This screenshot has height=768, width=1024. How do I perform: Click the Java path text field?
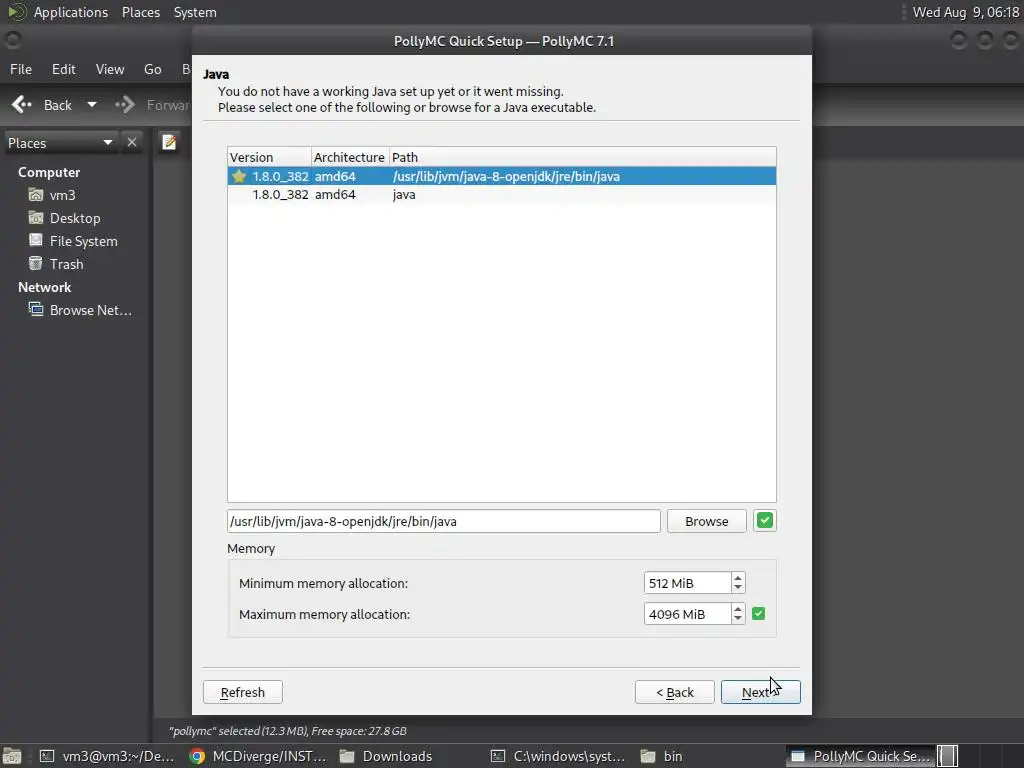[444, 521]
